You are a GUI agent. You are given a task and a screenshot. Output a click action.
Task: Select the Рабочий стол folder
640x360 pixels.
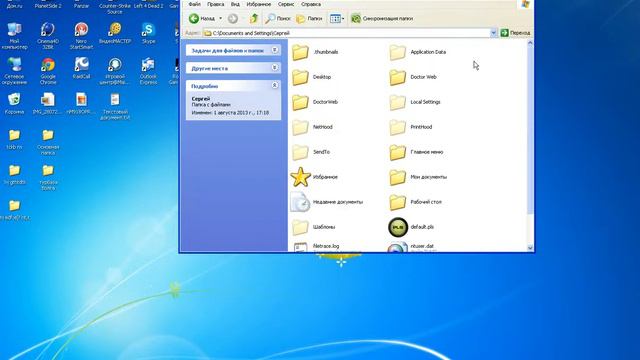point(415,202)
